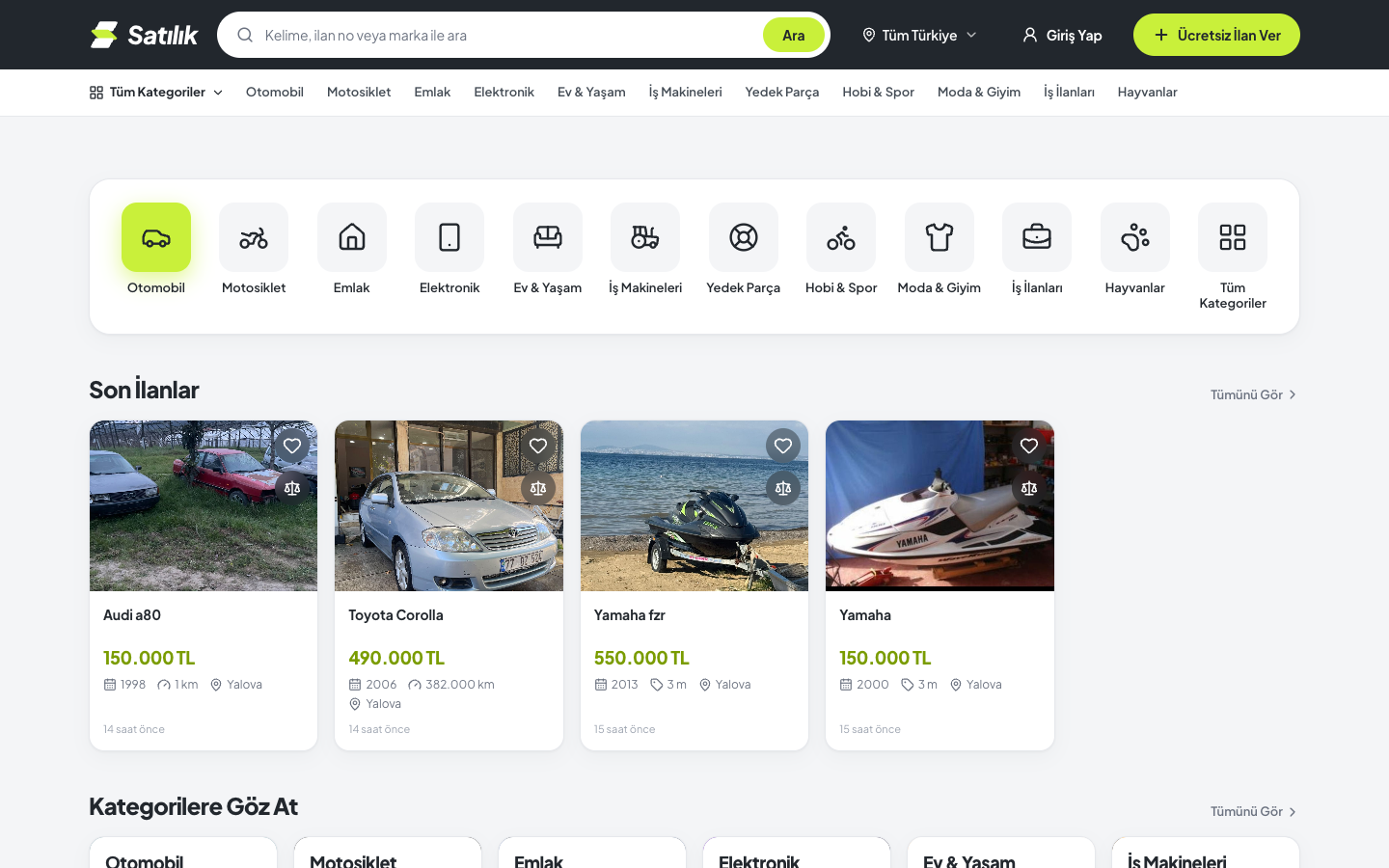Go to Hayvanlar in the navigation bar
The width and height of the screenshot is (1389, 868).
(1148, 92)
